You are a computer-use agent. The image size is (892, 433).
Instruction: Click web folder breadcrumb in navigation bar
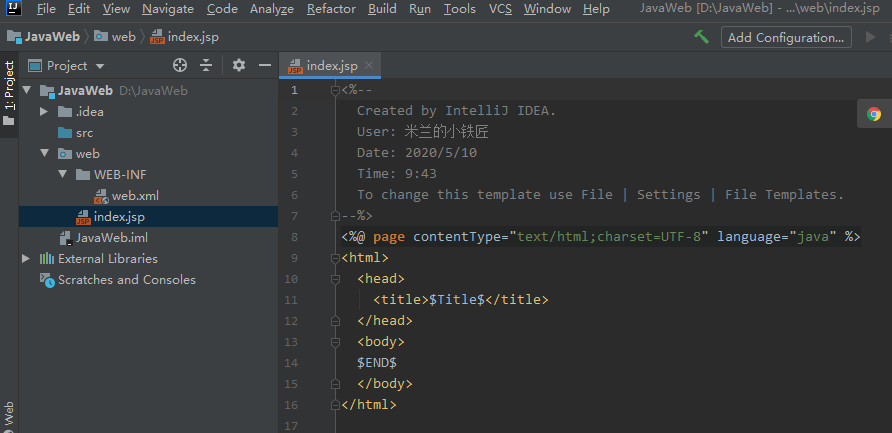click(x=115, y=37)
